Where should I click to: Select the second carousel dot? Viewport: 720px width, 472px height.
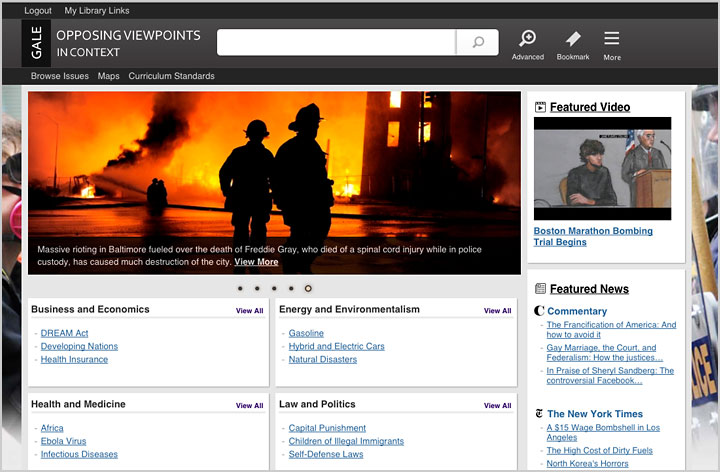pos(257,288)
